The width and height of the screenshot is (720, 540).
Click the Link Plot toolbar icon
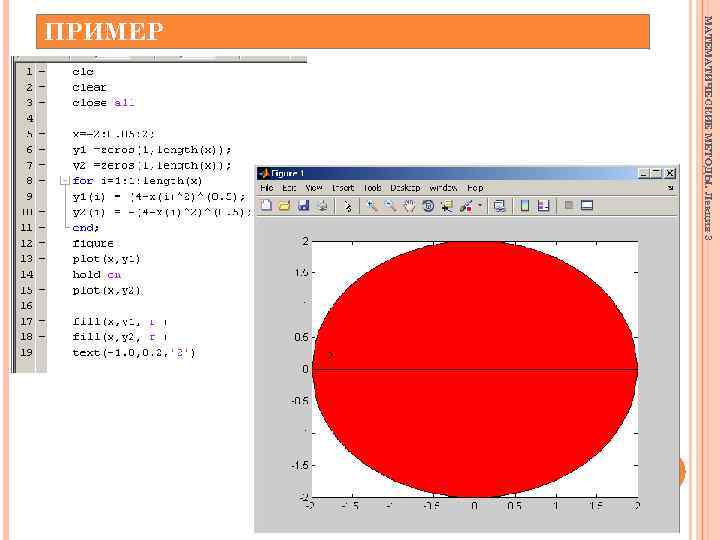(499, 206)
